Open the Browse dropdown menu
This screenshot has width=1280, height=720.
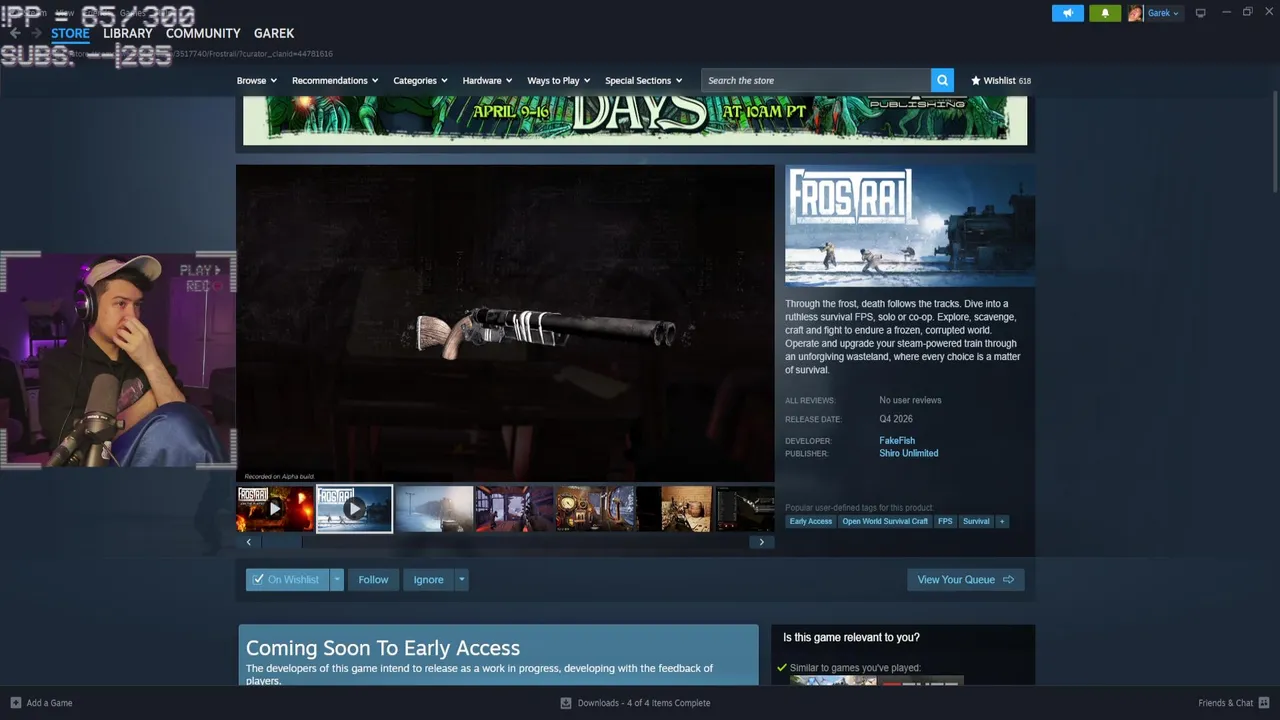(x=257, y=80)
